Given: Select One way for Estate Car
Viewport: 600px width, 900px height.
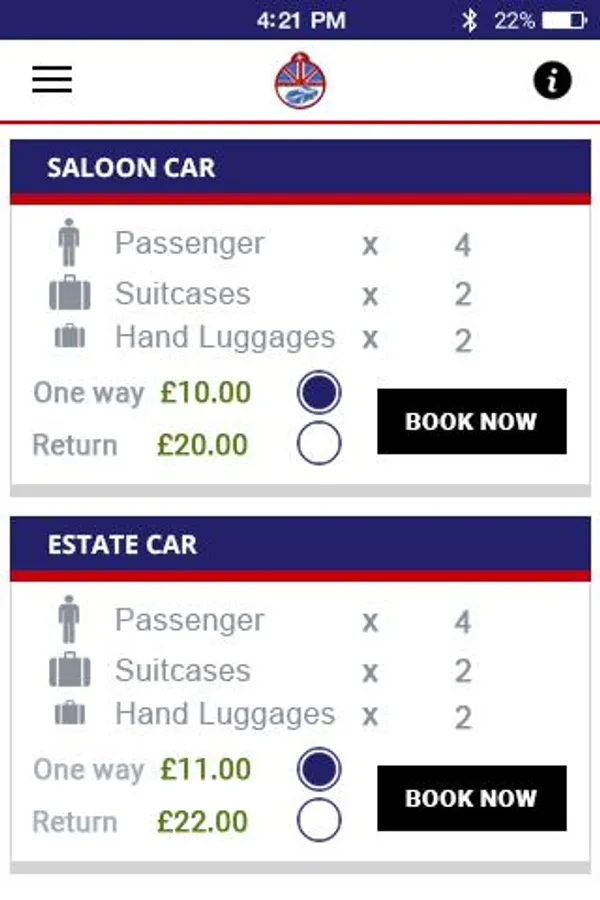Looking at the screenshot, I should coord(319,770).
